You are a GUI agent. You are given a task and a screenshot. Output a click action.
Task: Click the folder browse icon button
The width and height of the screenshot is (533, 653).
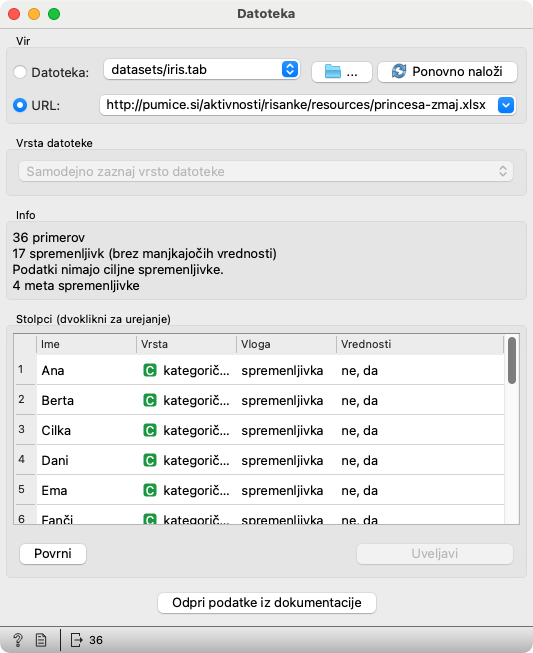341,72
